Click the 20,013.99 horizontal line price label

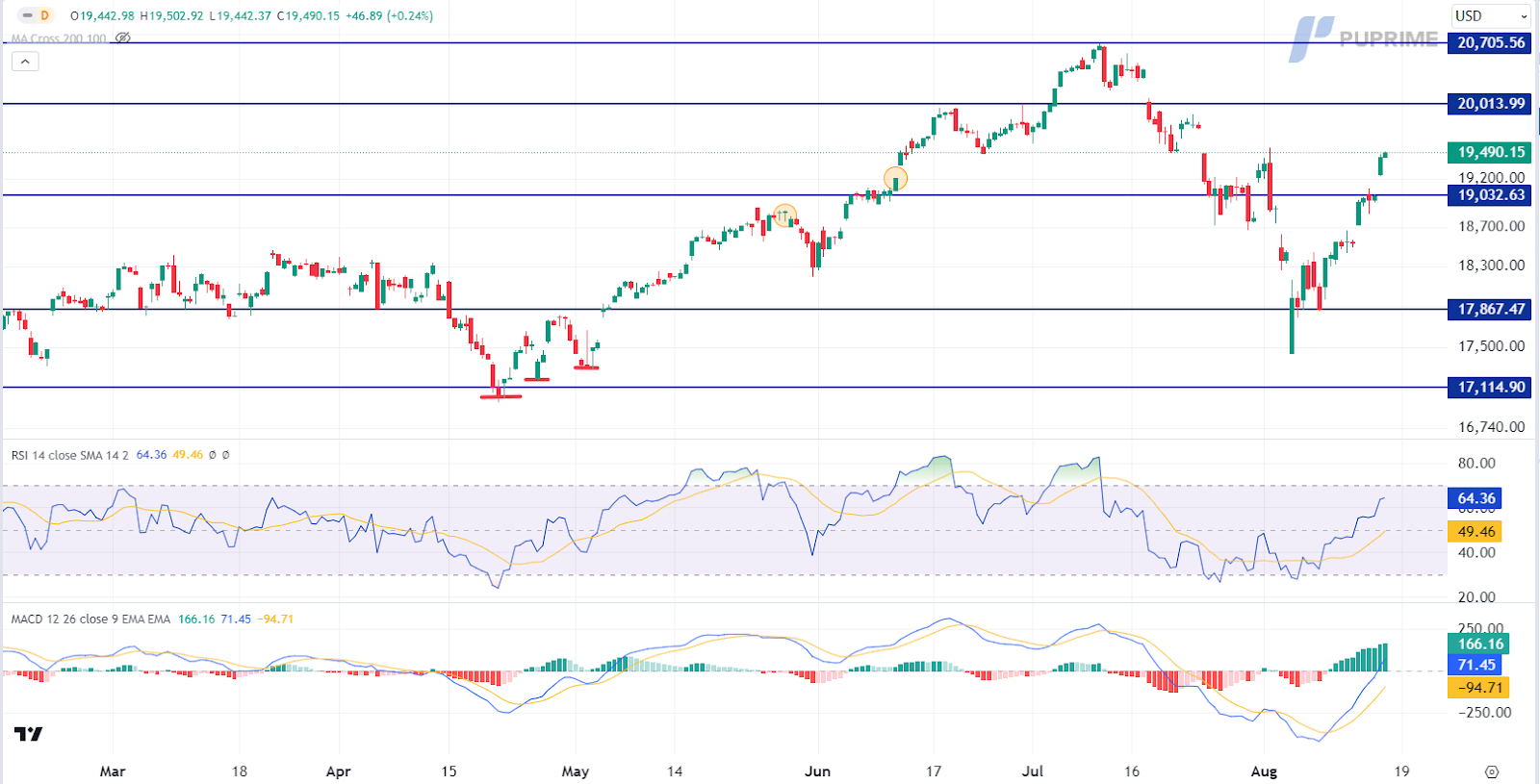tap(1490, 103)
